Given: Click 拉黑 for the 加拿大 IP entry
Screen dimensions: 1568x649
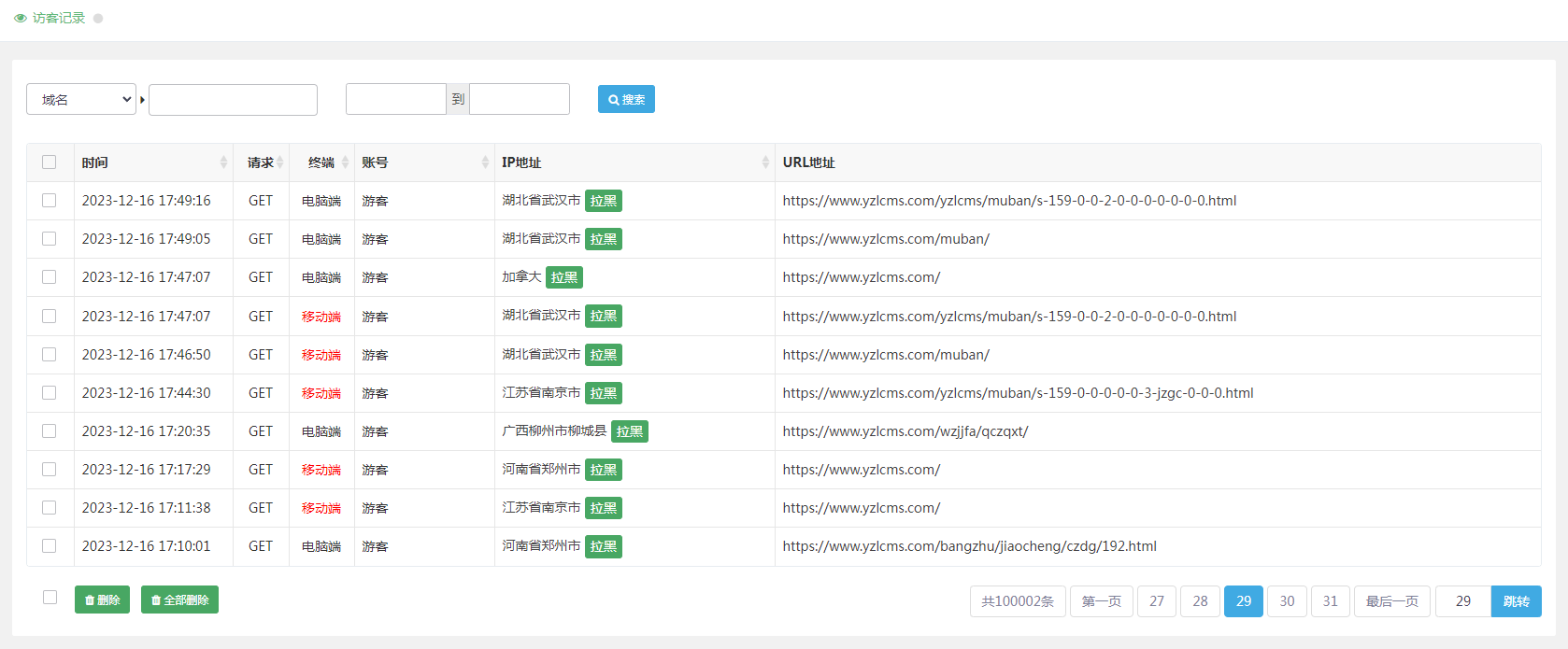Looking at the screenshot, I should coord(564,277).
